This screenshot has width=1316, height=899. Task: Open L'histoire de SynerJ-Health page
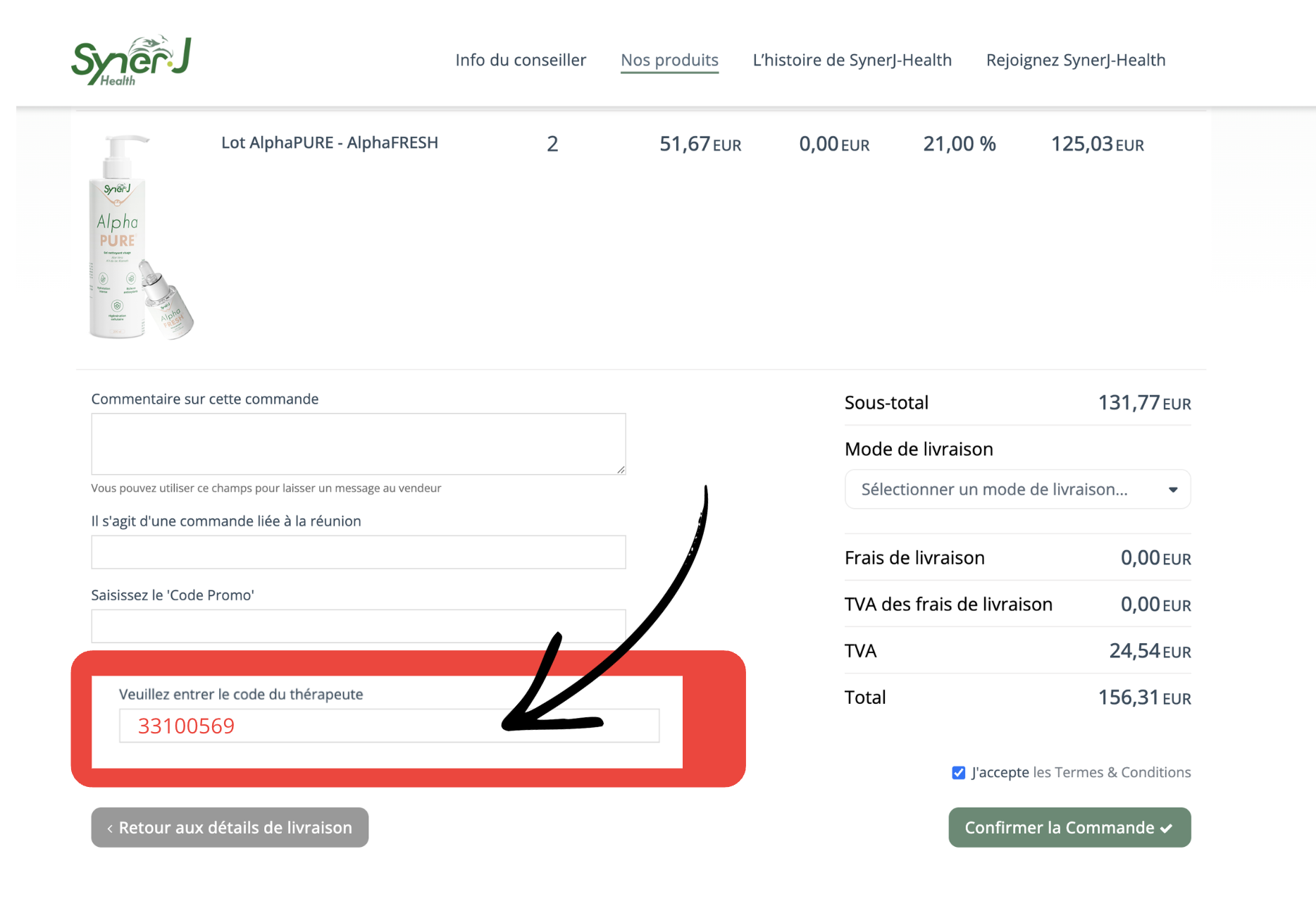(852, 60)
